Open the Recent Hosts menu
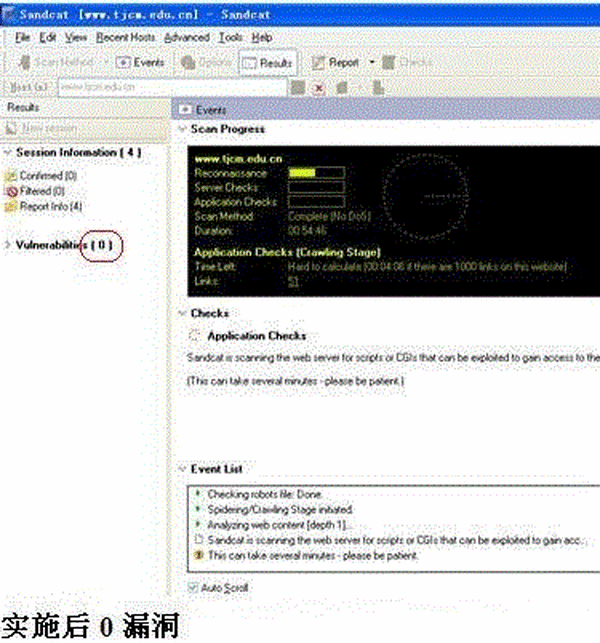This screenshot has width=600, height=643. tap(125, 38)
